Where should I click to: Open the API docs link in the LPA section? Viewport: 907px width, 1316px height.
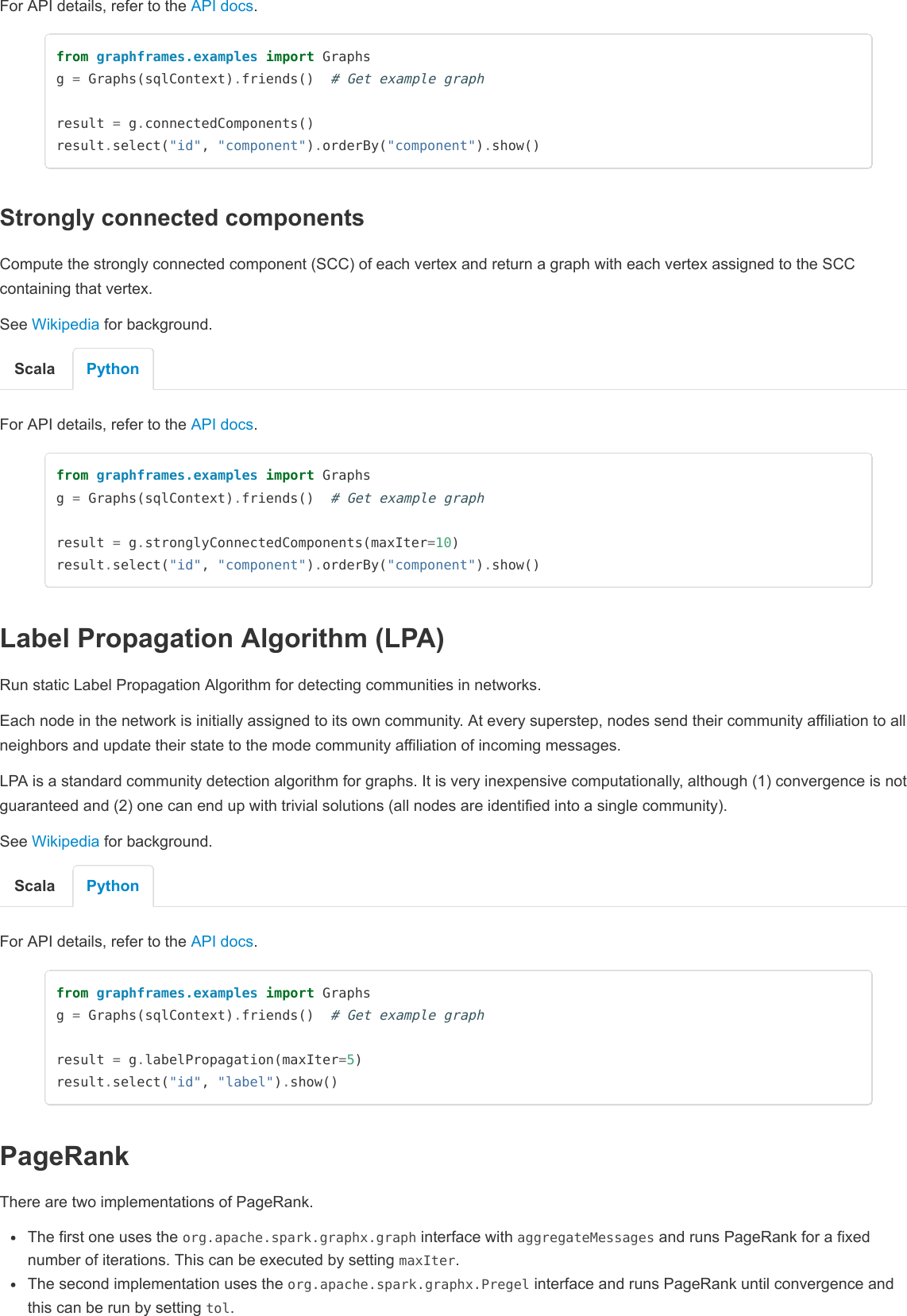click(x=222, y=941)
